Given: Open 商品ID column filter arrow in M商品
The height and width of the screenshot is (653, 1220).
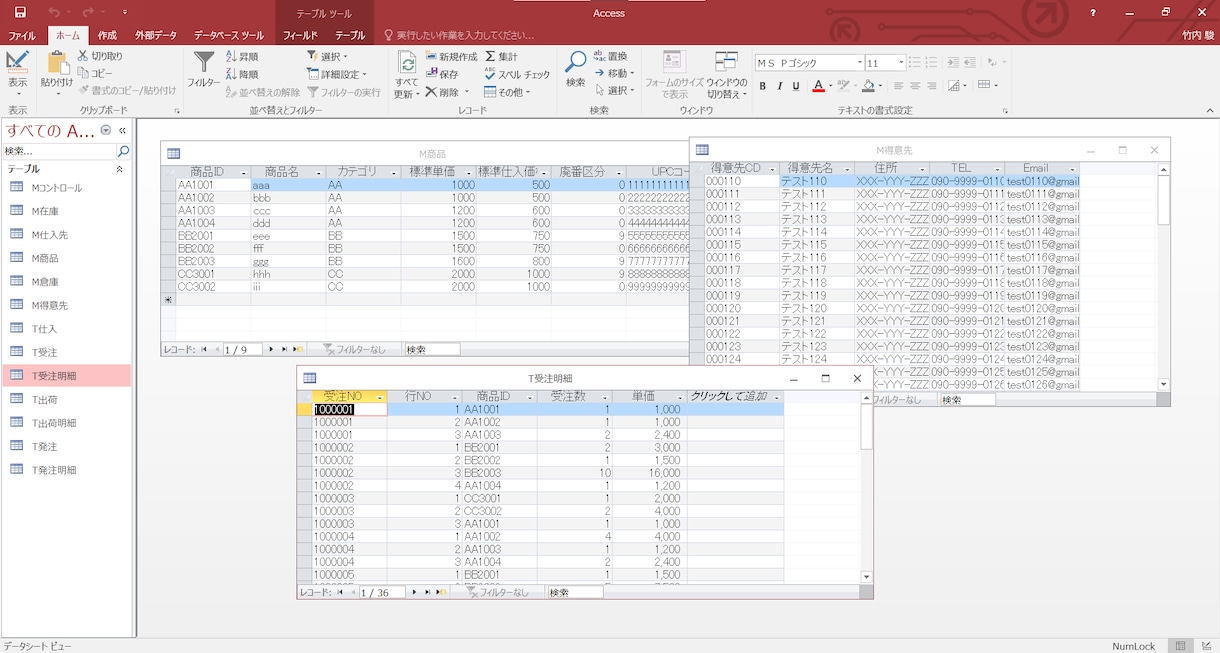Looking at the screenshot, I should [x=244, y=172].
